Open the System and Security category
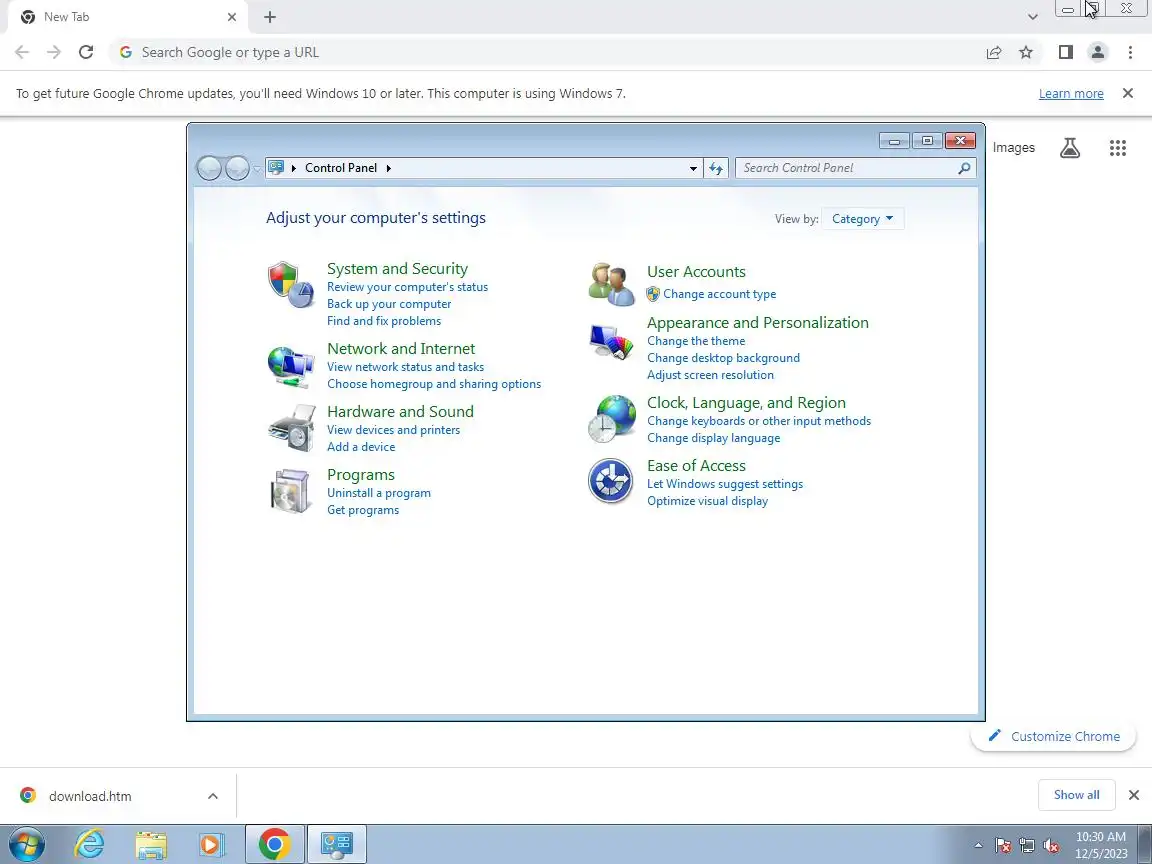Viewport: 1152px width, 864px height. (397, 269)
